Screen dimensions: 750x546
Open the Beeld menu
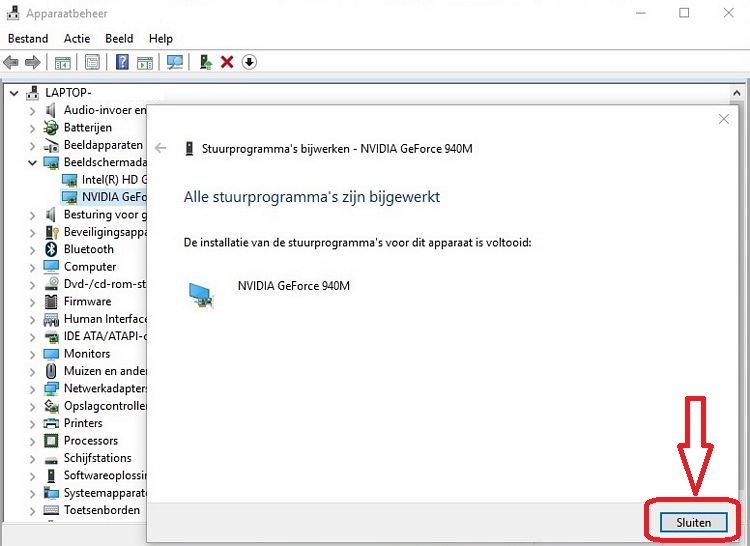(119, 39)
